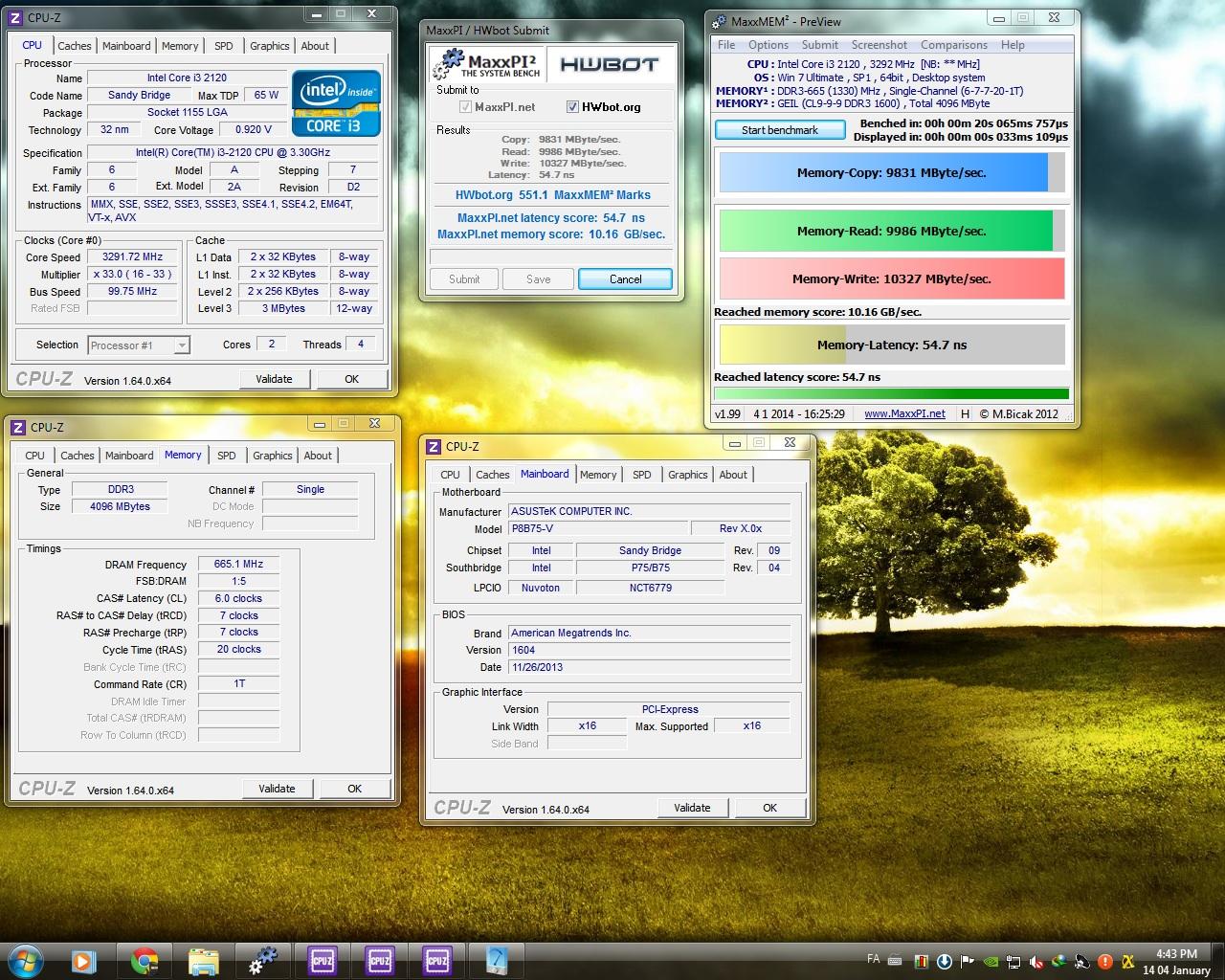Select the SPD tab in the CPU-Z memory window
Viewport: 1225px width, 980px height.
[227, 456]
